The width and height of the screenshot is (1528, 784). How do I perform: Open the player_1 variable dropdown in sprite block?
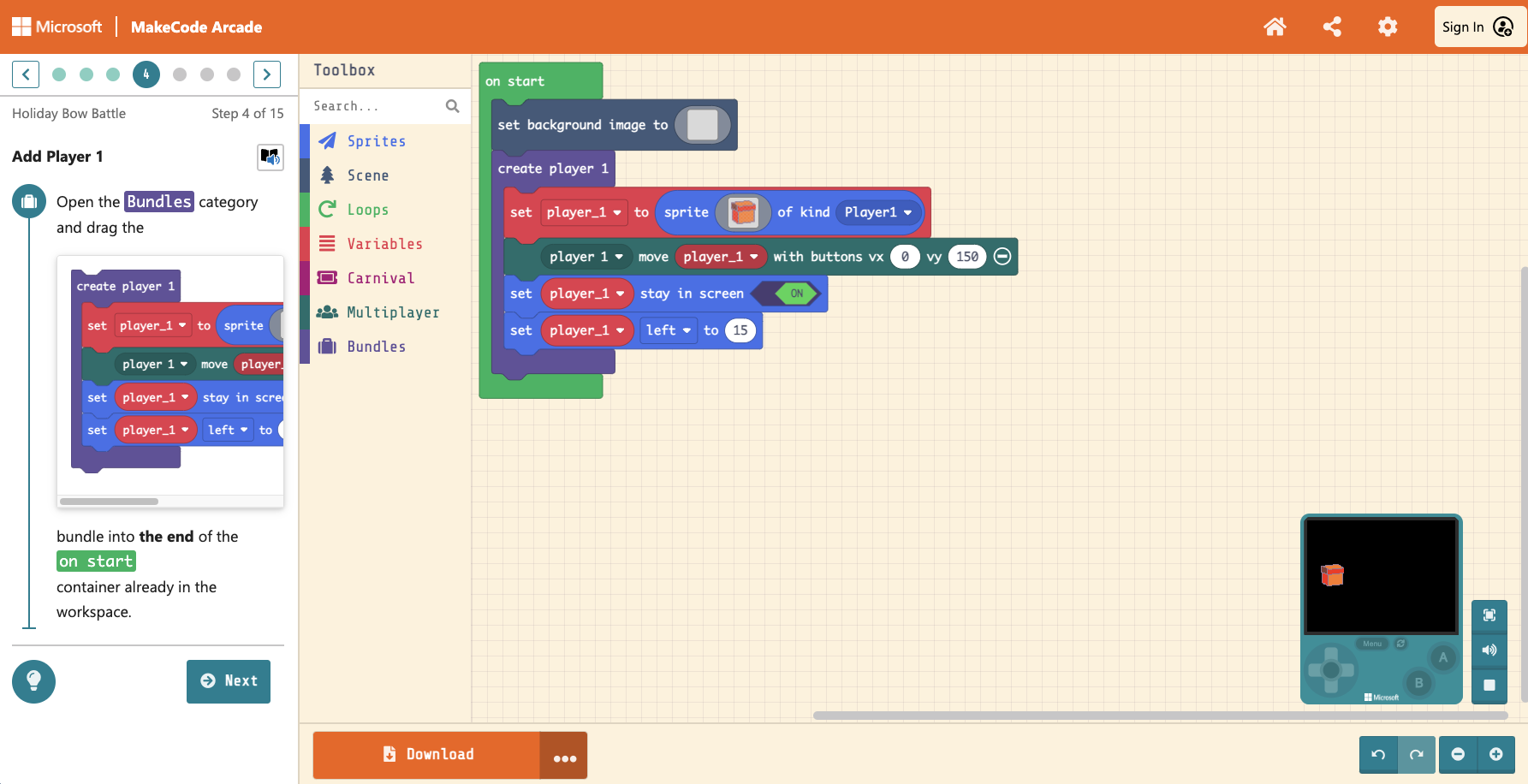tap(584, 212)
